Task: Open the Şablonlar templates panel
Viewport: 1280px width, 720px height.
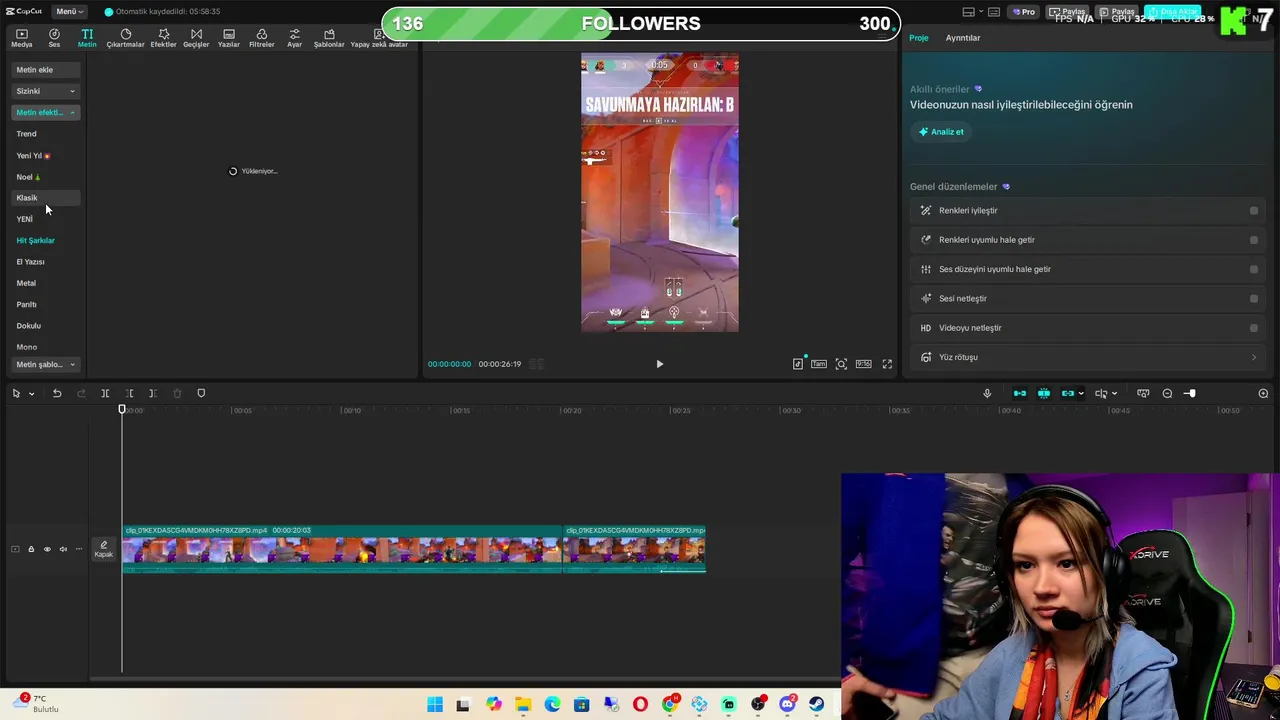Action: (329, 38)
